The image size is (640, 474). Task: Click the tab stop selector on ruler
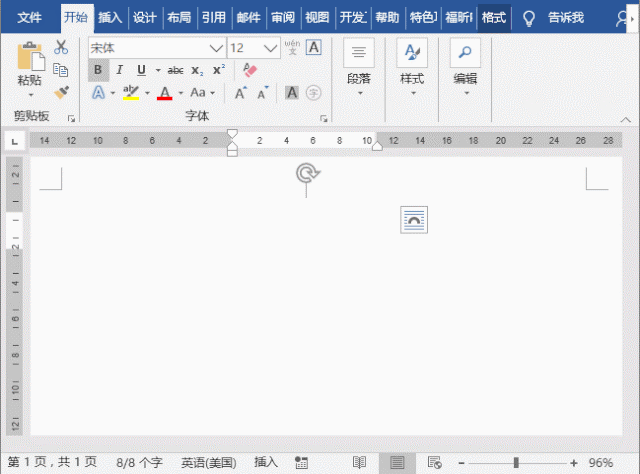pyautogui.click(x=15, y=141)
